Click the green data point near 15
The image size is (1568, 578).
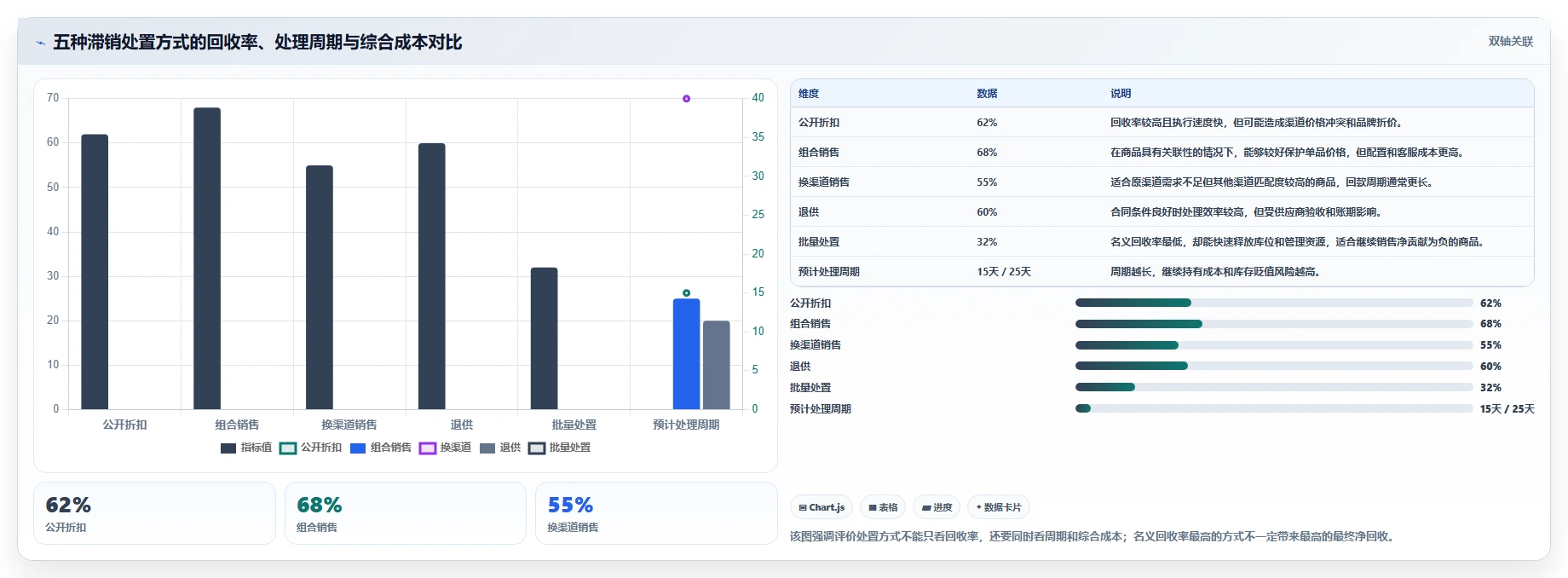(x=687, y=293)
